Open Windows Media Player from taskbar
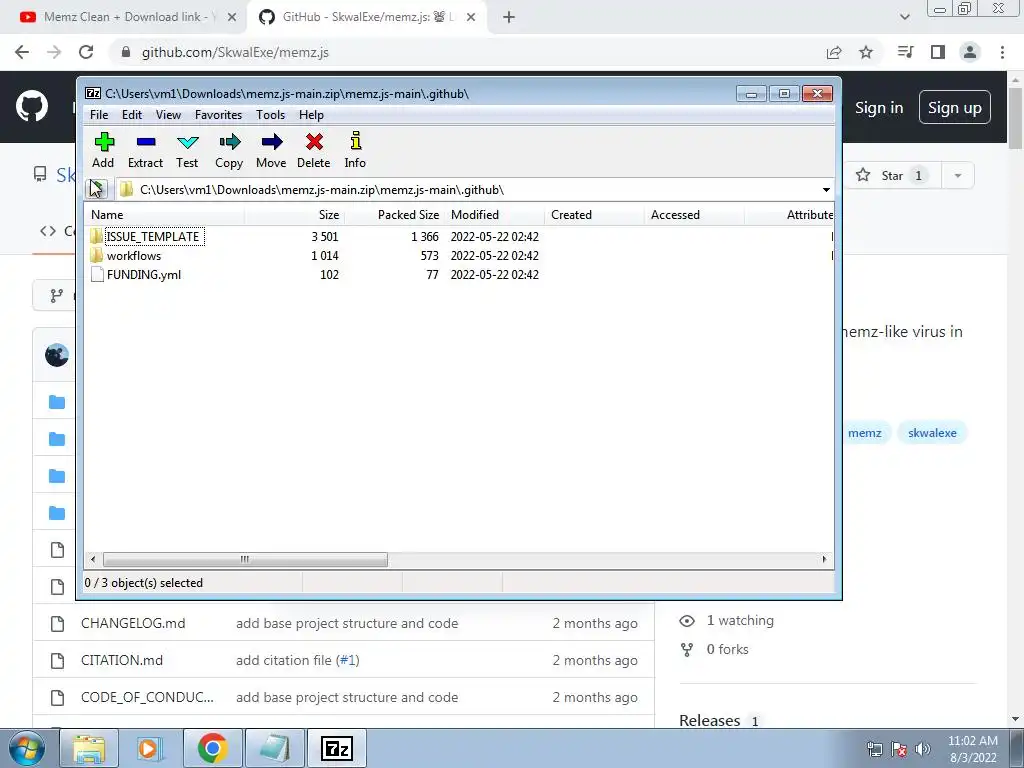Image resolution: width=1024 pixels, height=768 pixels. [148, 748]
